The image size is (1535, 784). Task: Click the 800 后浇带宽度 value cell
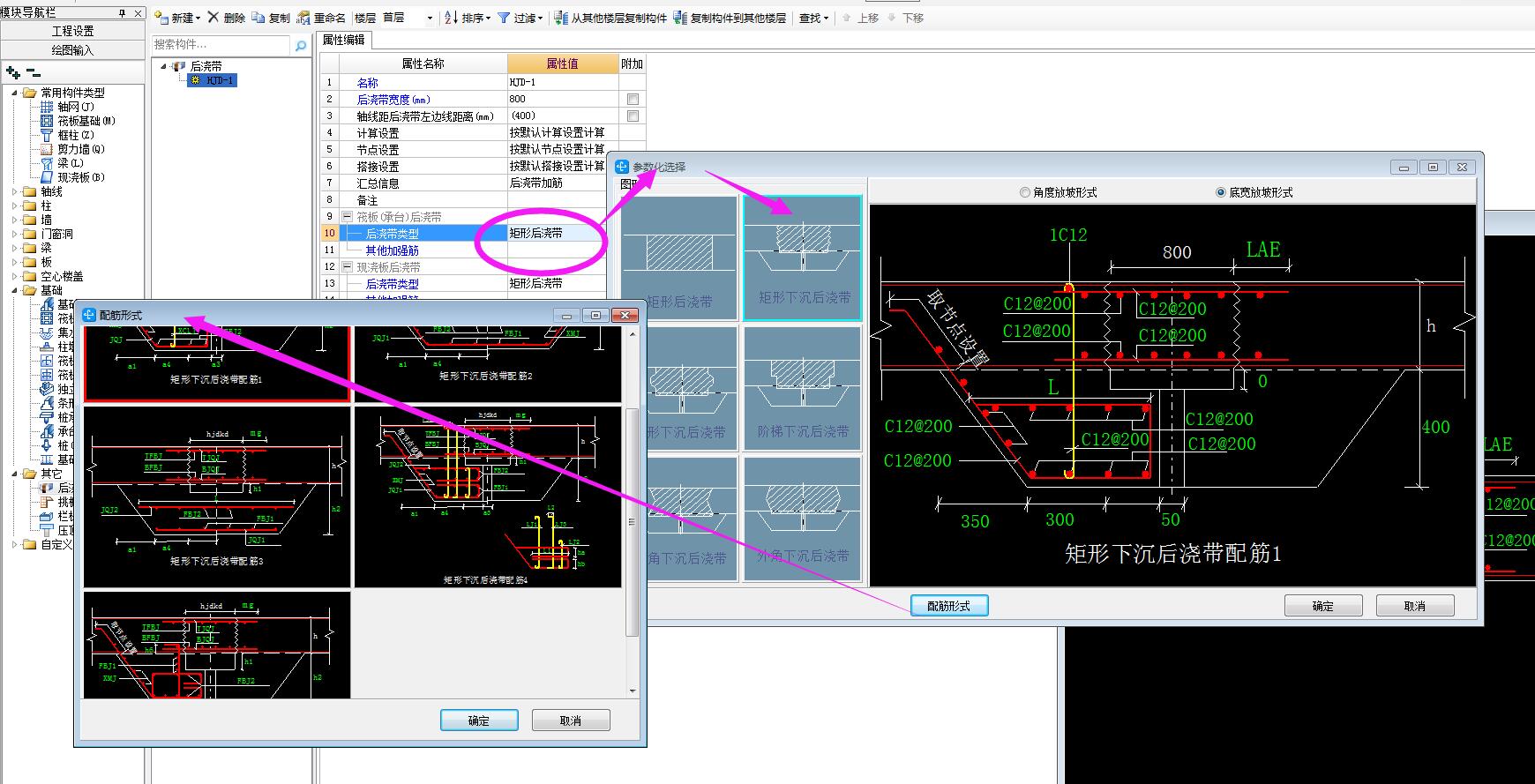coord(563,99)
